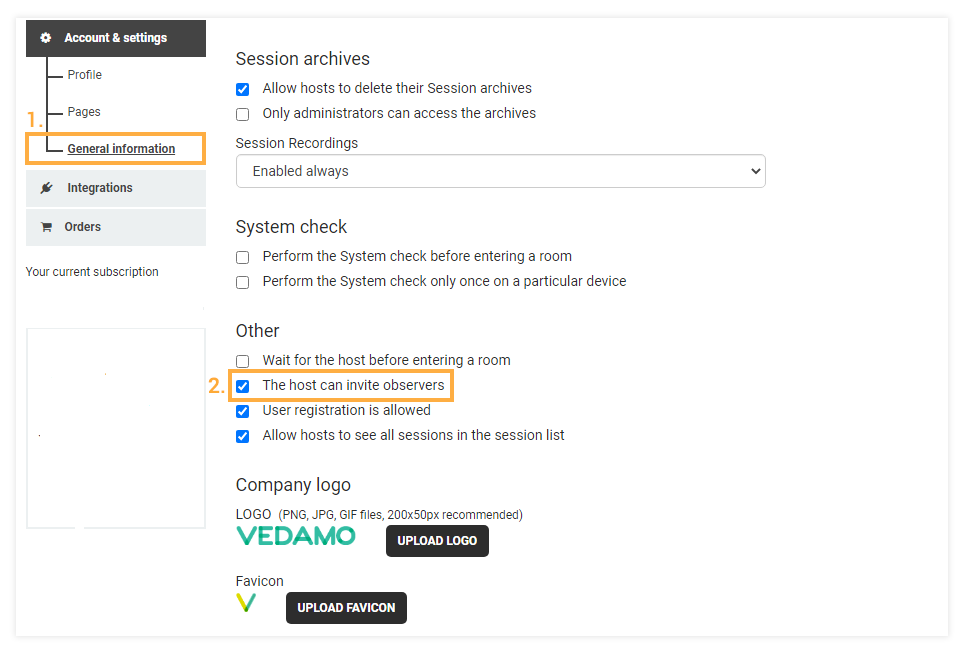Click the green V favicon image
The image size is (964, 654).
coord(246,602)
